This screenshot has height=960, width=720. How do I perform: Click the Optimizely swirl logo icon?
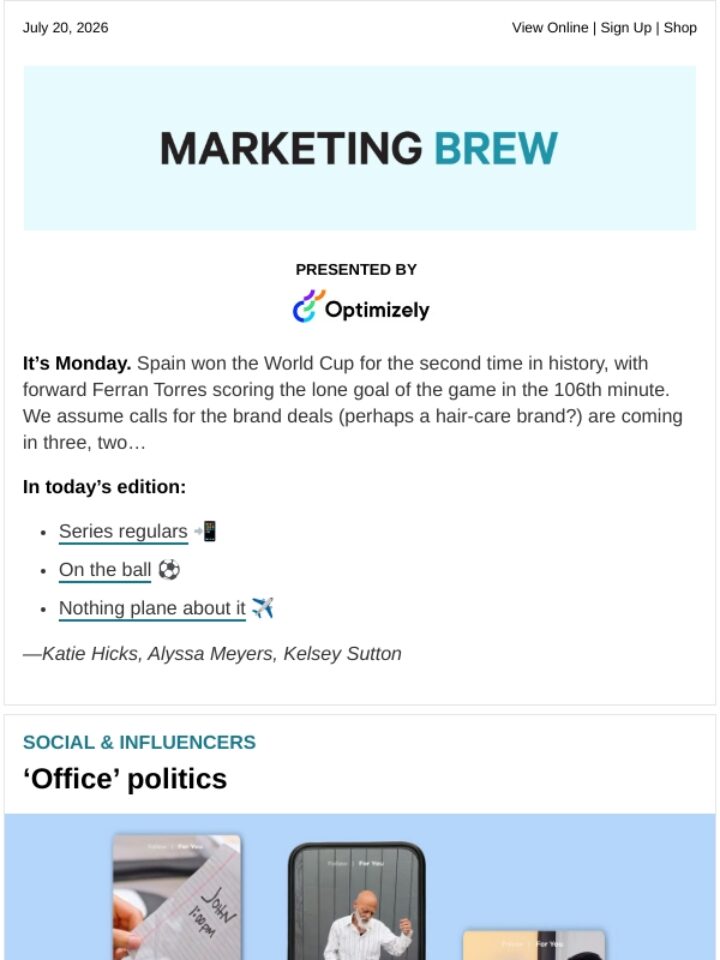[309, 306]
